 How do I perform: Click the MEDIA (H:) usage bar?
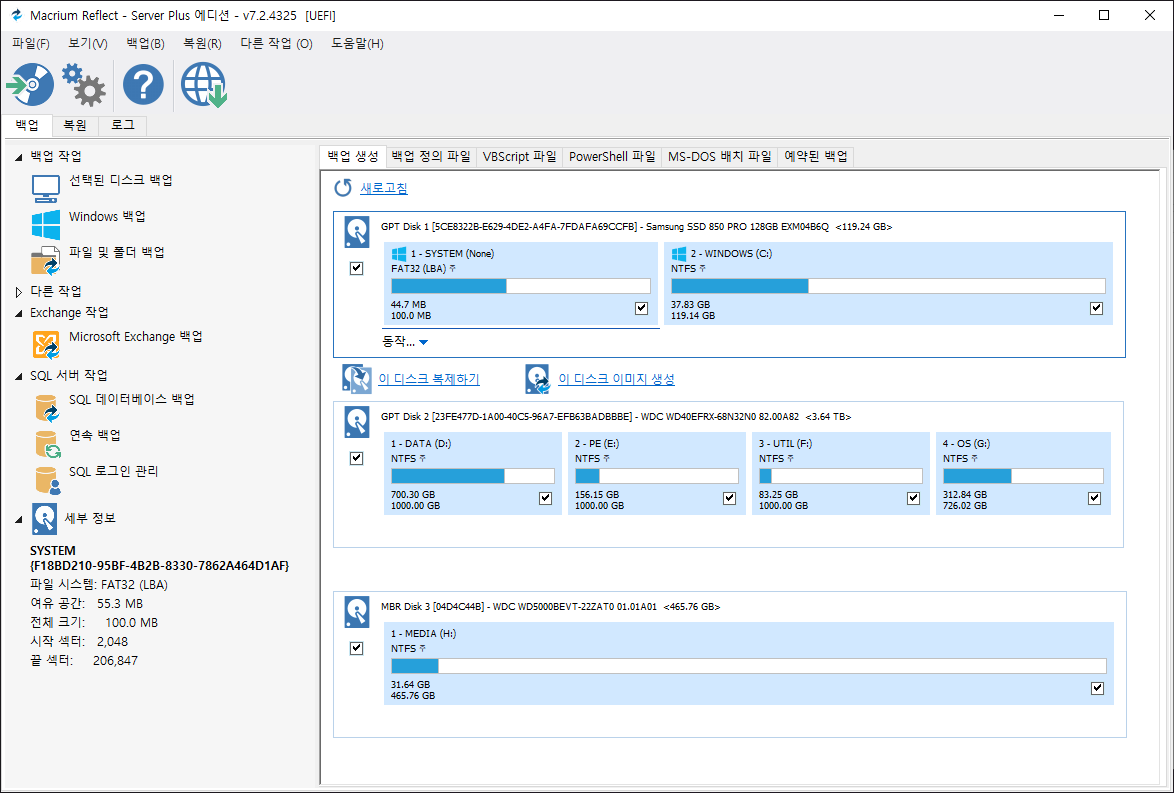[x=749, y=666]
